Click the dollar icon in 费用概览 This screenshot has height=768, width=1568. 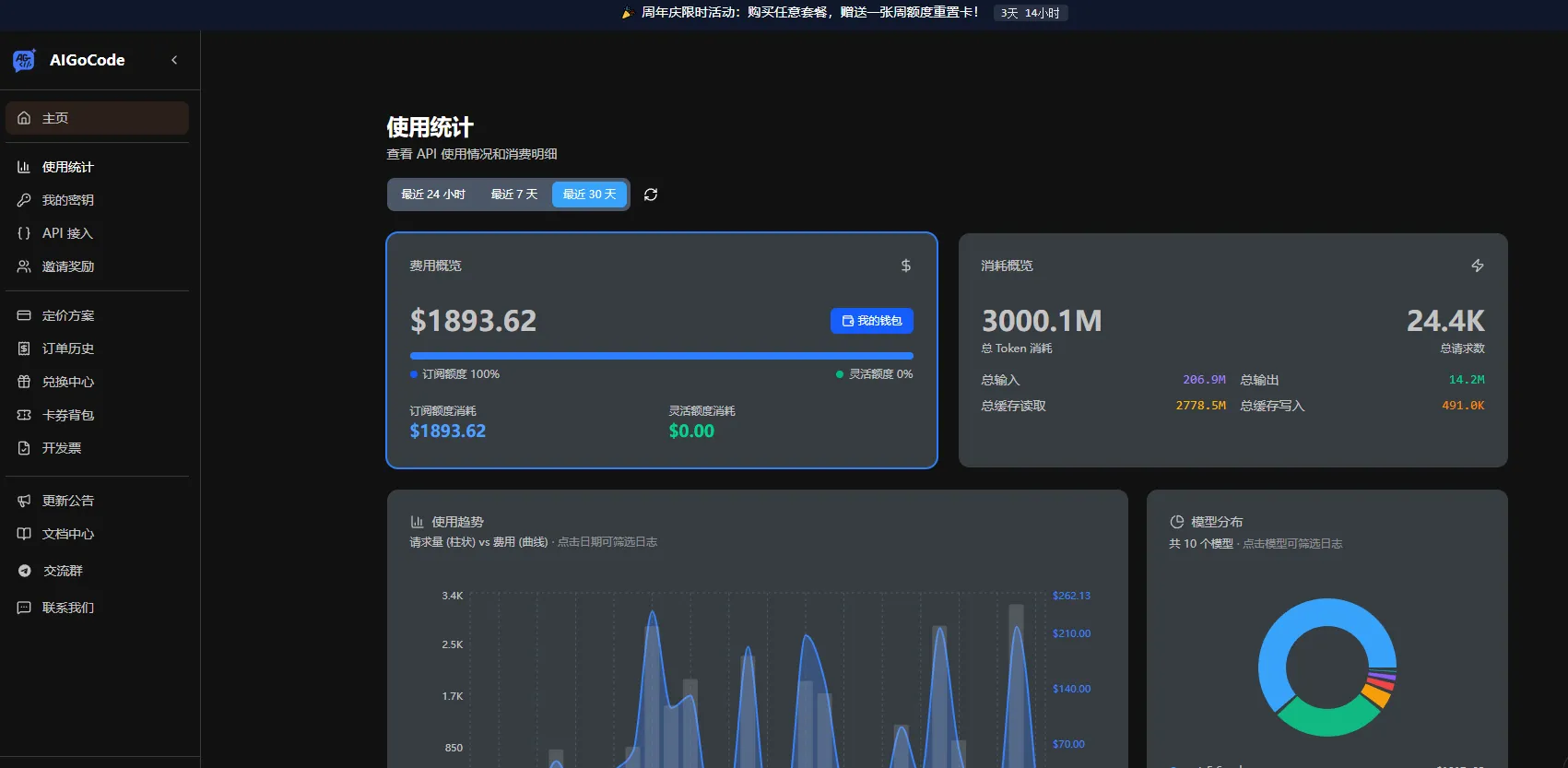point(906,266)
